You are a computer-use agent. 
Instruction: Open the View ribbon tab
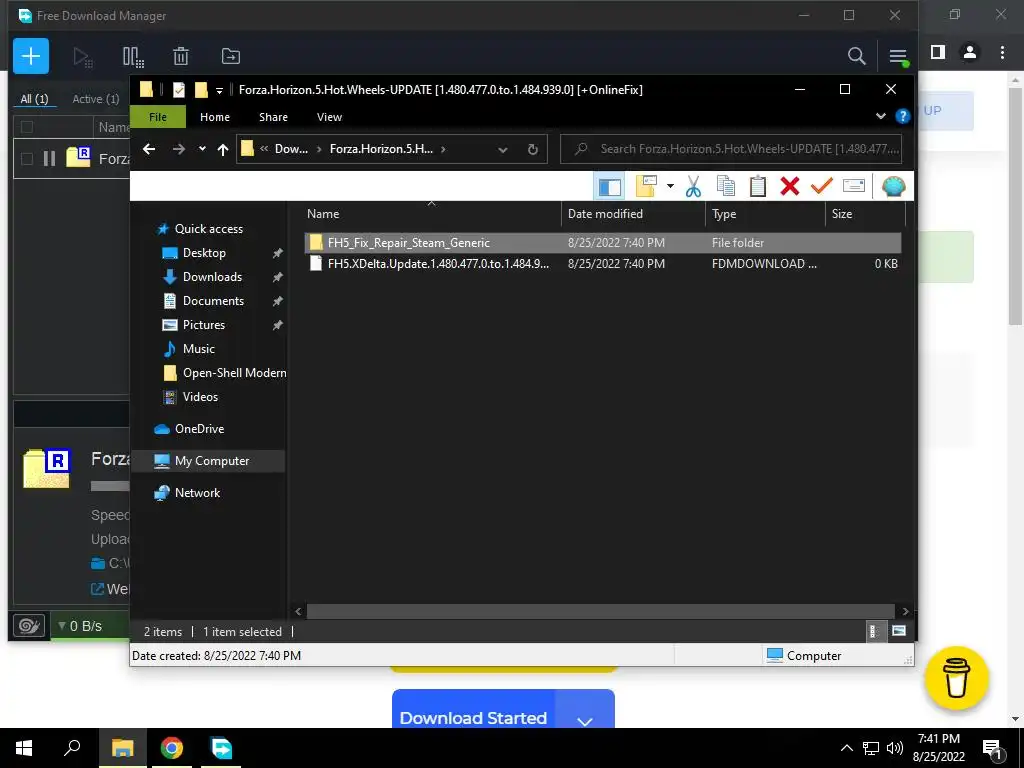[329, 117]
